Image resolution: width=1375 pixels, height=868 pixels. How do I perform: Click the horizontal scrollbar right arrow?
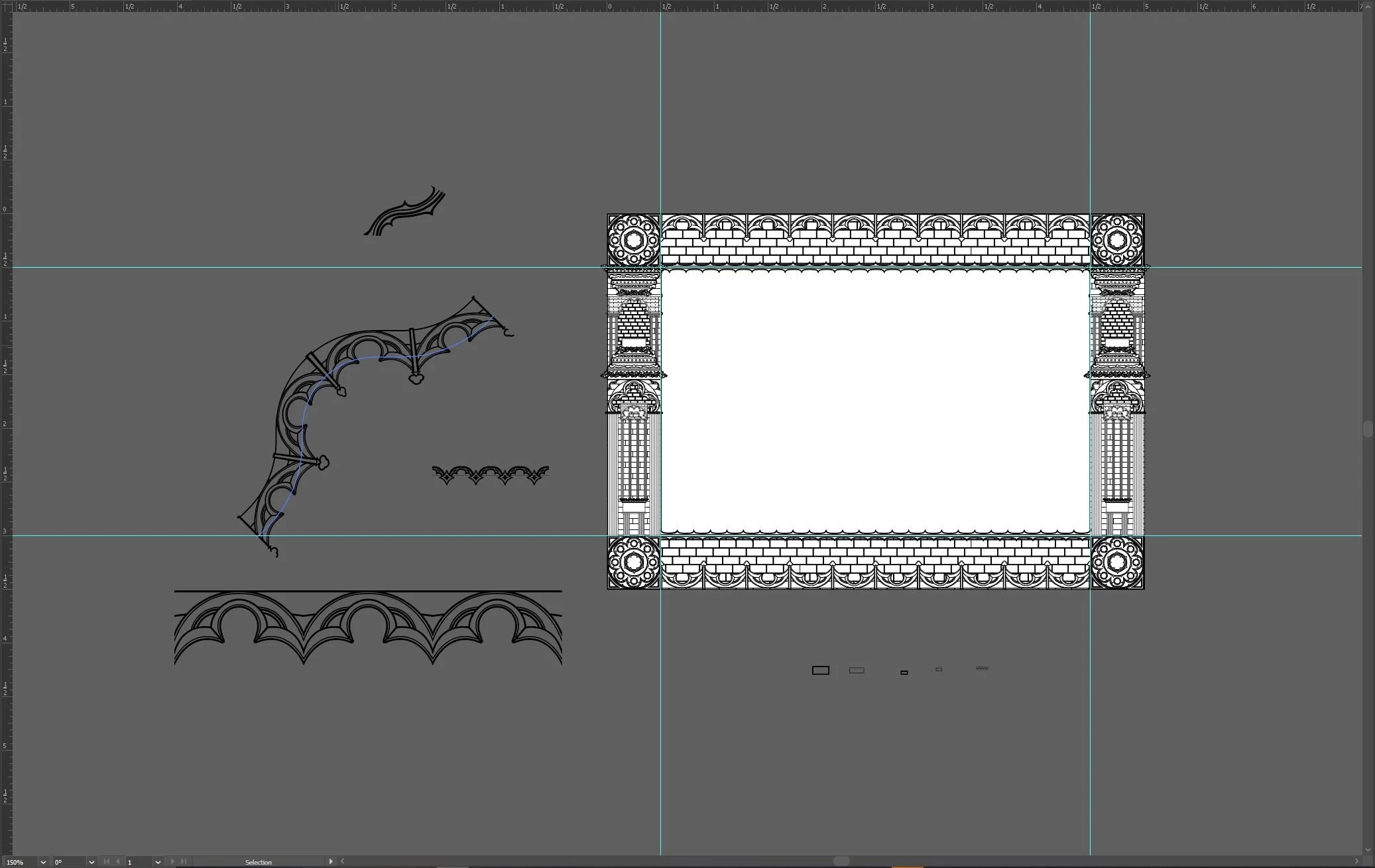pyautogui.click(x=1356, y=861)
